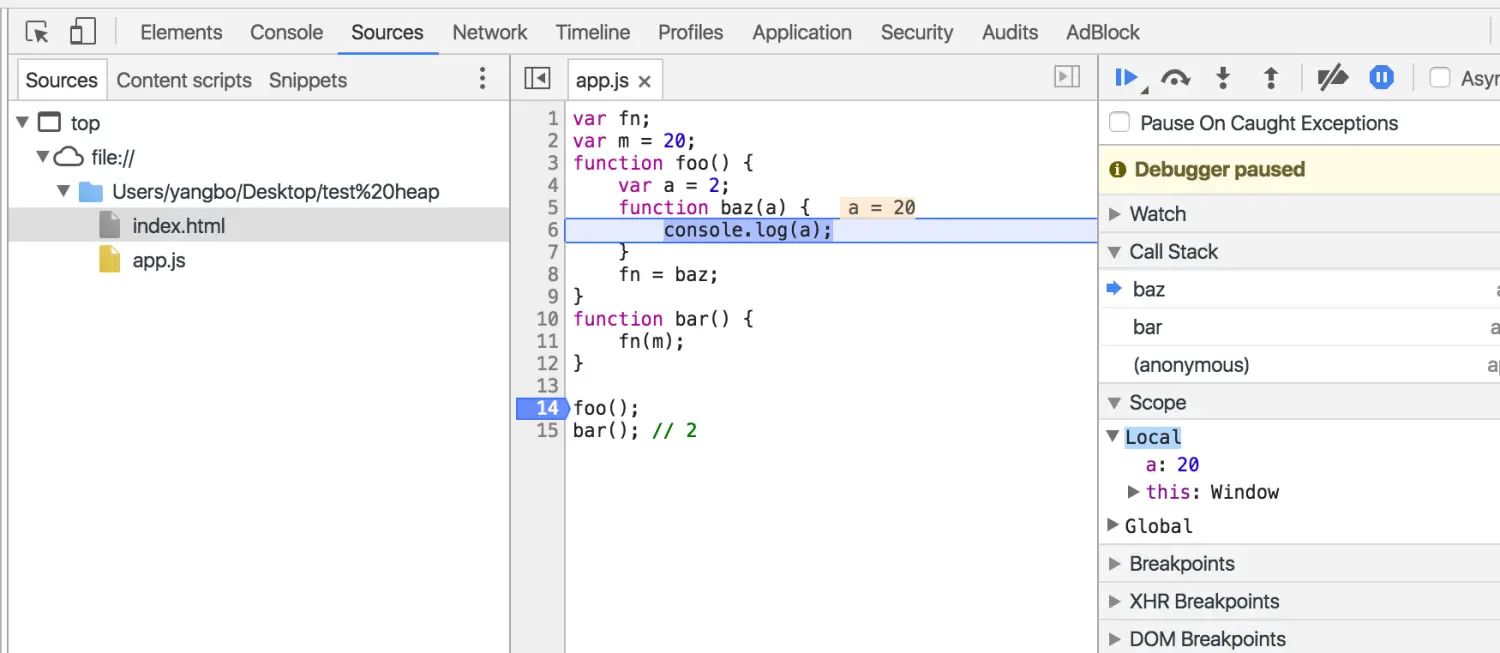Expand the this: Window object
This screenshot has height=653, width=1500.
click(x=1134, y=491)
